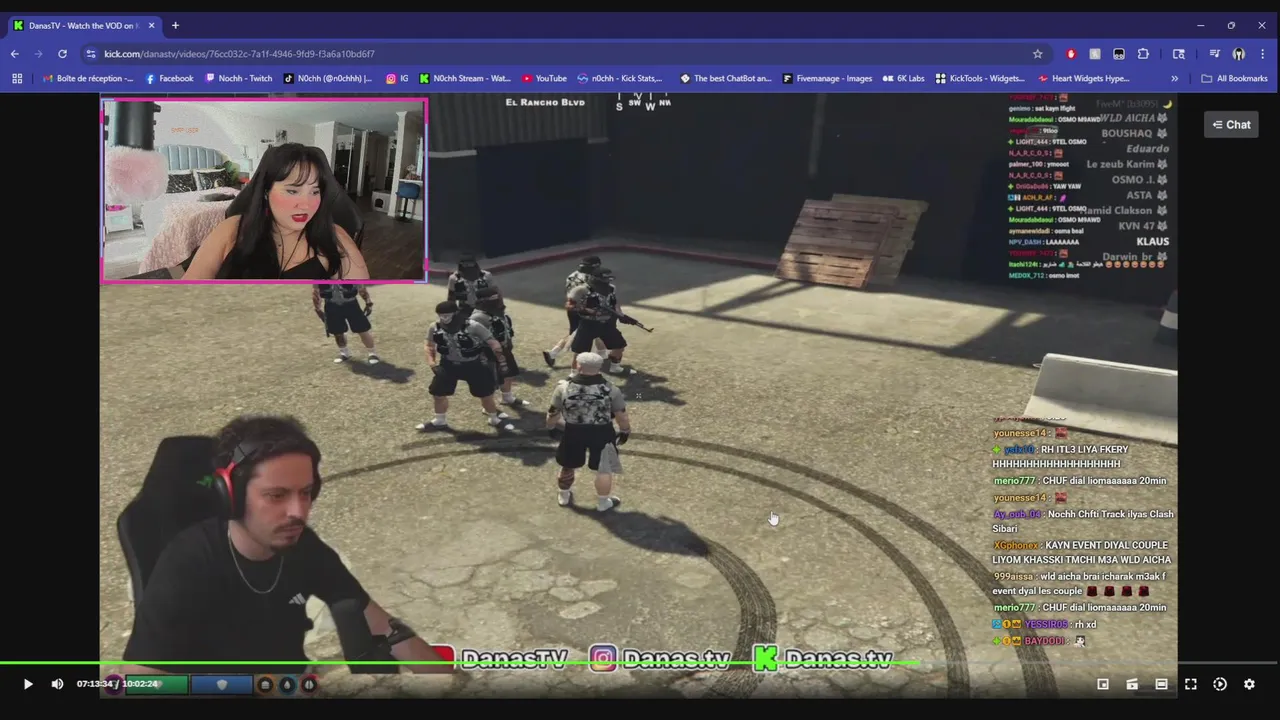Open a new browser tab
1280x720 pixels.
click(x=175, y=25)
